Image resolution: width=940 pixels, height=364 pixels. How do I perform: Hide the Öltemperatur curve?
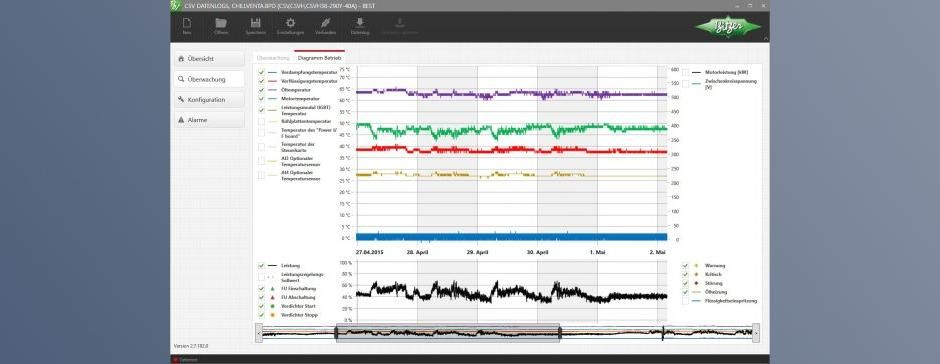pos(261,89)
